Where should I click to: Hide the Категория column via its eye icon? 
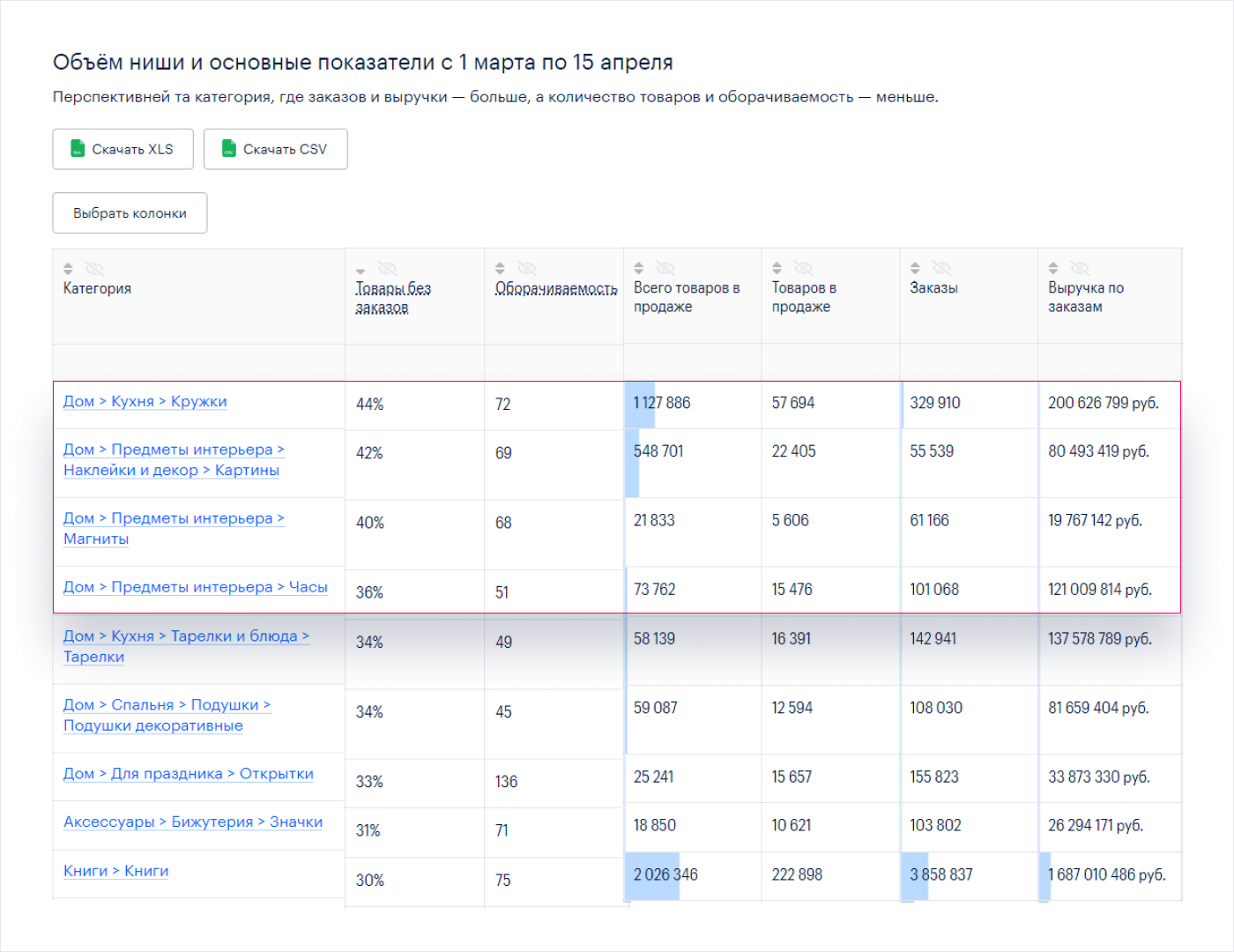[94, 269]
